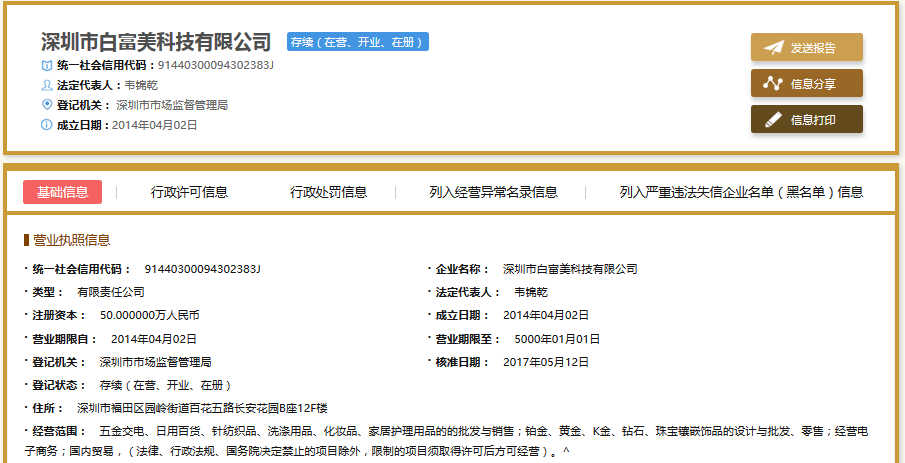
Task: Click the brown marker before 营业执照信息
Action: 26,240
